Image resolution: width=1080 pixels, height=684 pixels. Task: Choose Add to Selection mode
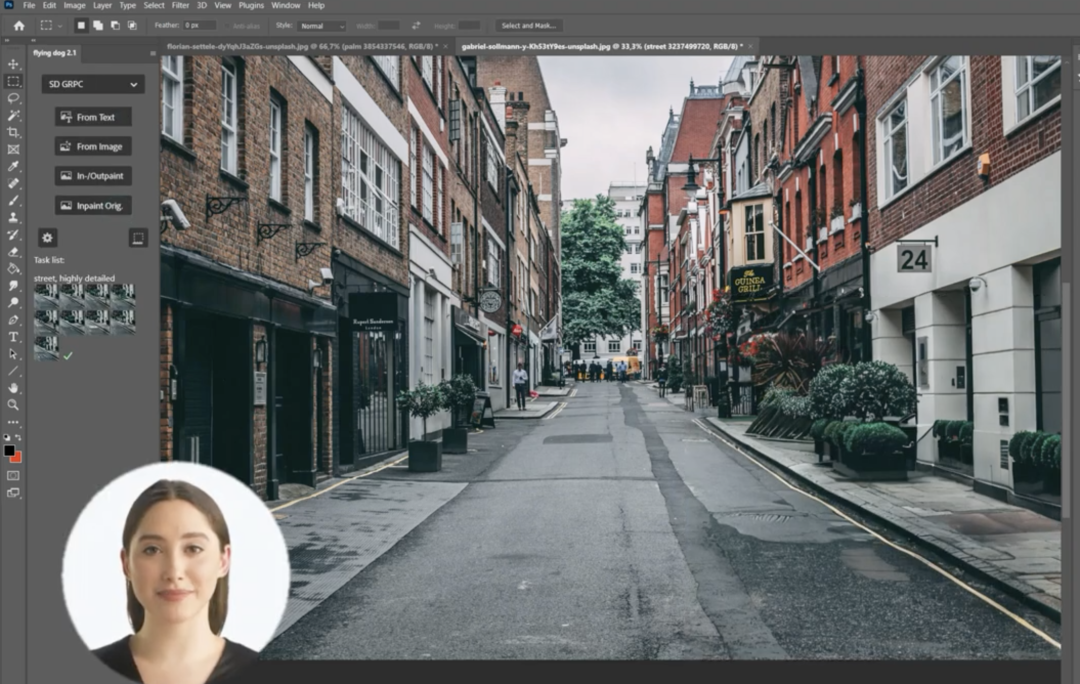click(98, 25)
